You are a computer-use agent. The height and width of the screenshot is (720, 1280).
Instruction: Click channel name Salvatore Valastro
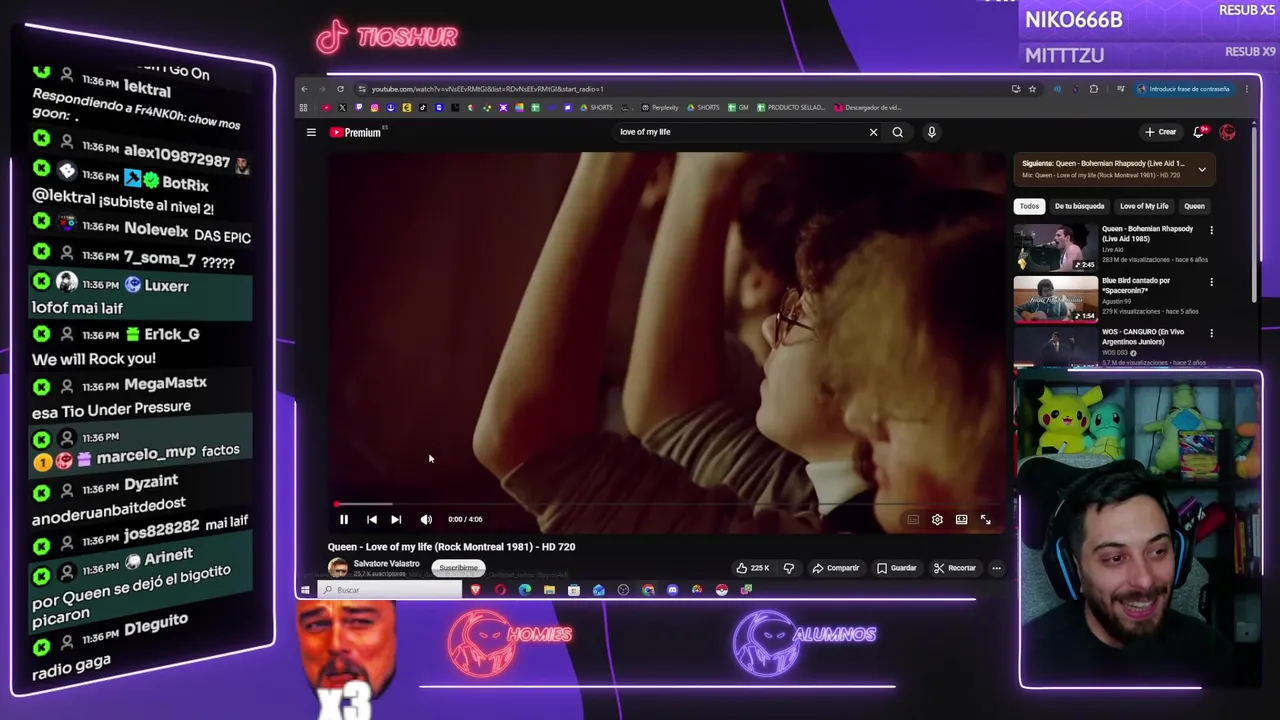(386, 564)
